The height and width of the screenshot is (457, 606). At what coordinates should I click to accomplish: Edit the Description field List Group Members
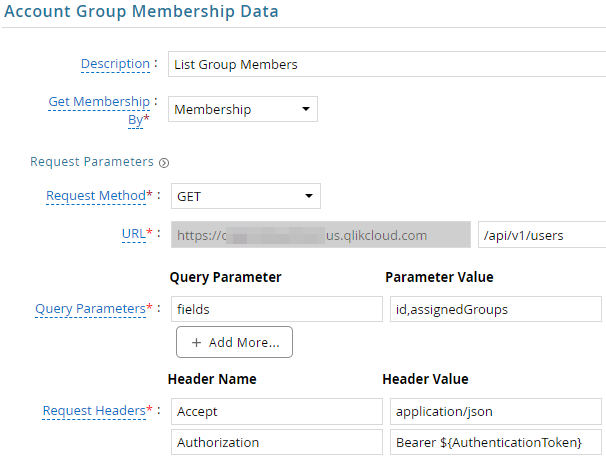coord(387,64)
